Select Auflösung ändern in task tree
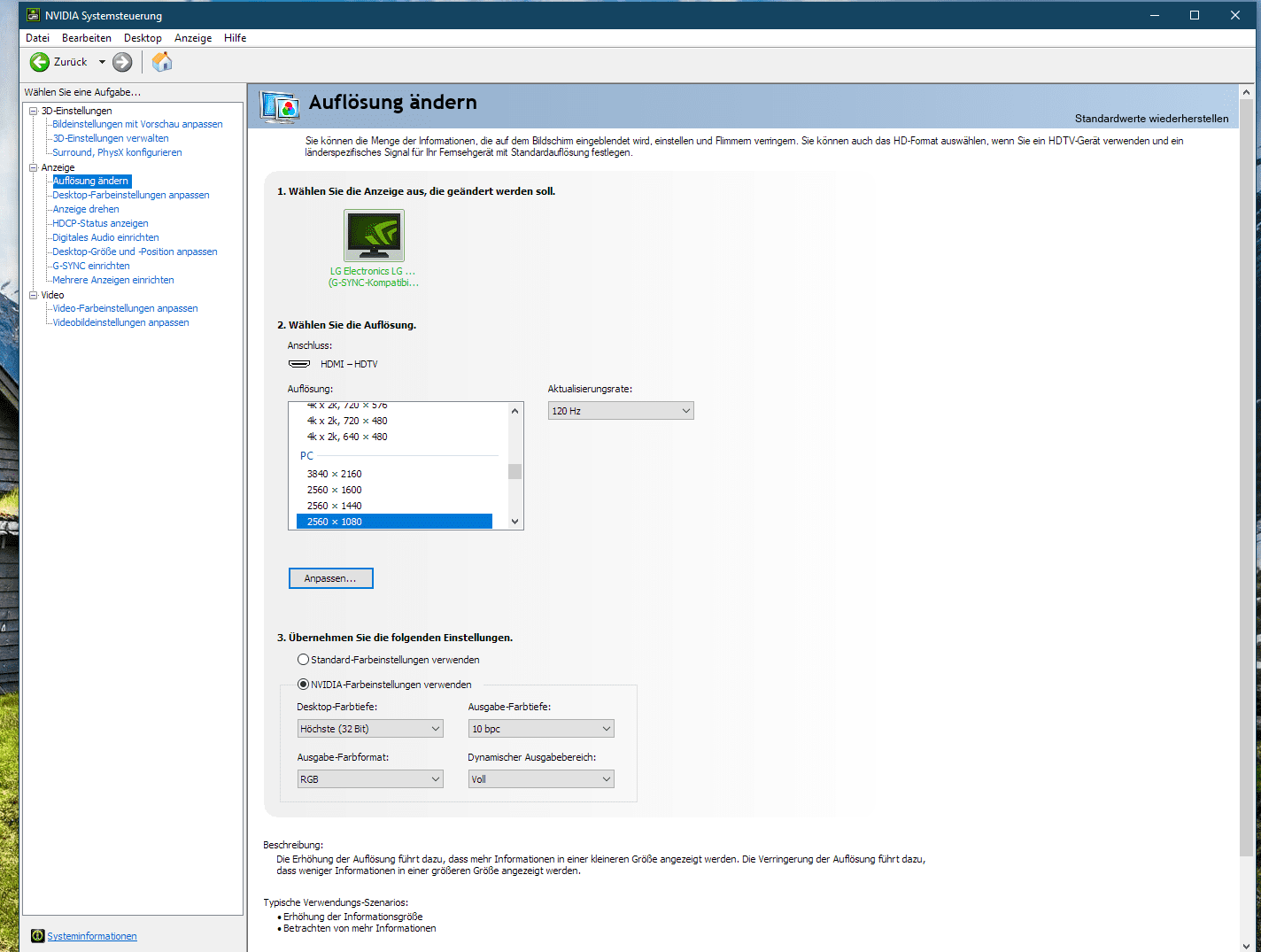 91,181
